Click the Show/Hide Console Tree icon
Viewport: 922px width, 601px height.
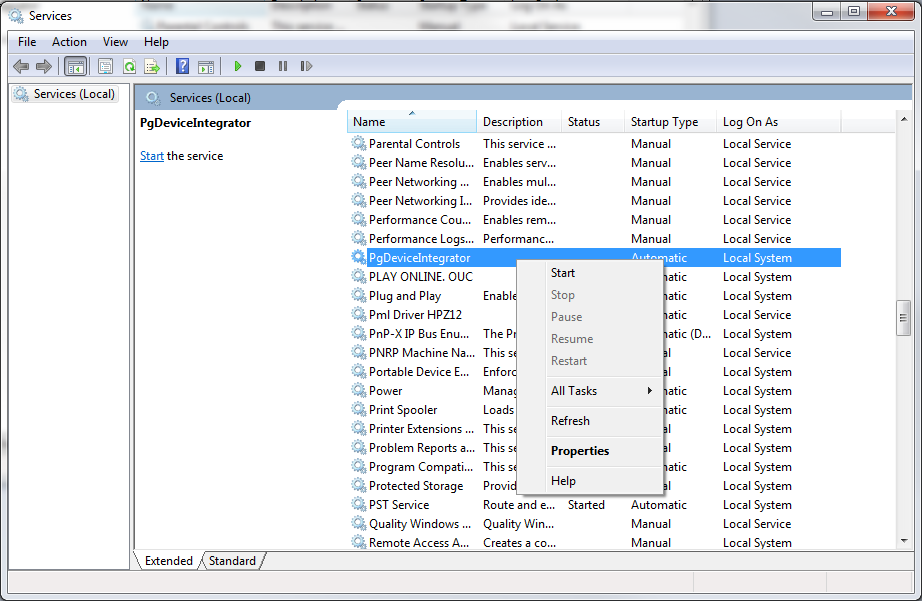coord(75,67)
